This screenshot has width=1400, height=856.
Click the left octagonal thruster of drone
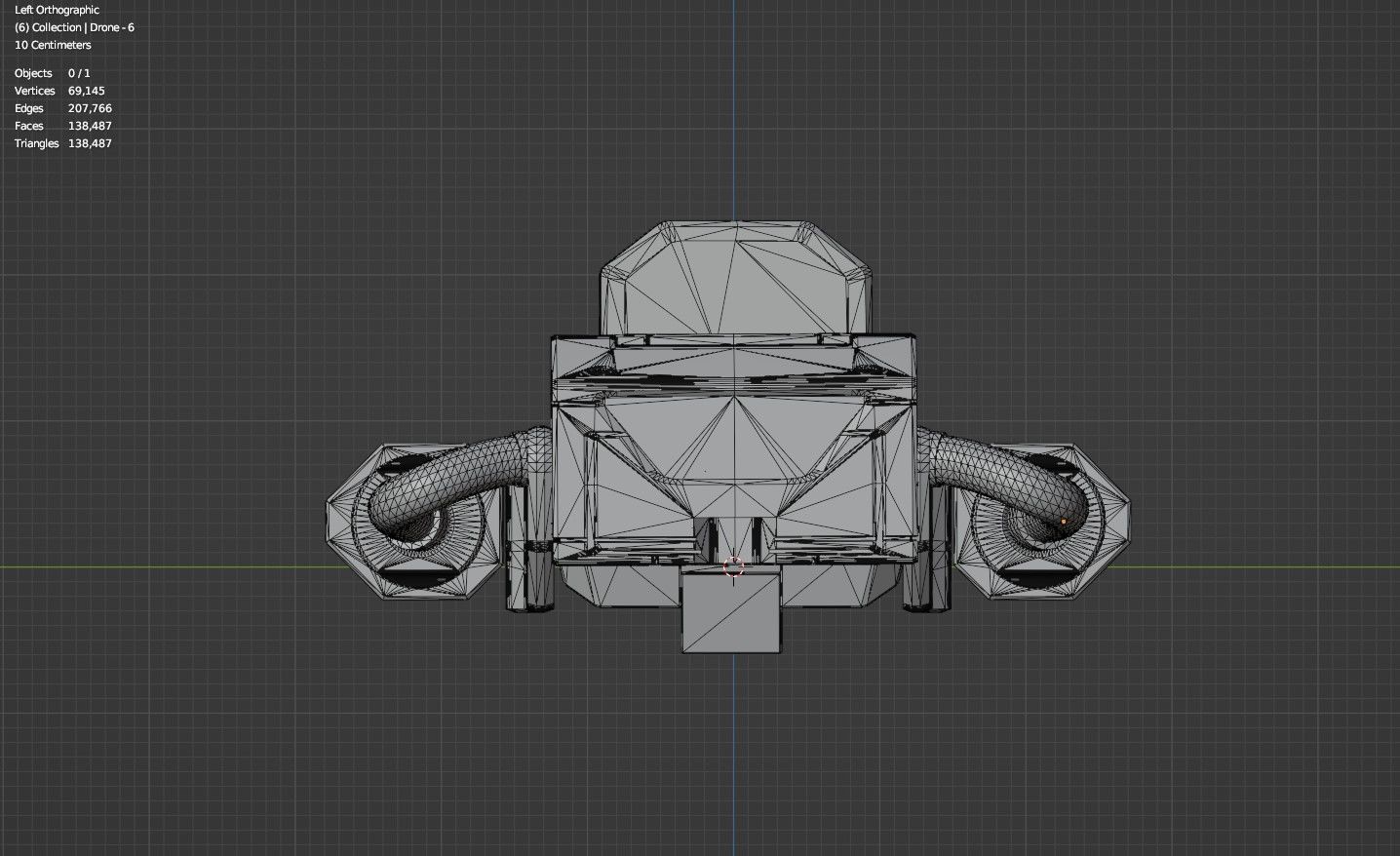click(414, 520)
